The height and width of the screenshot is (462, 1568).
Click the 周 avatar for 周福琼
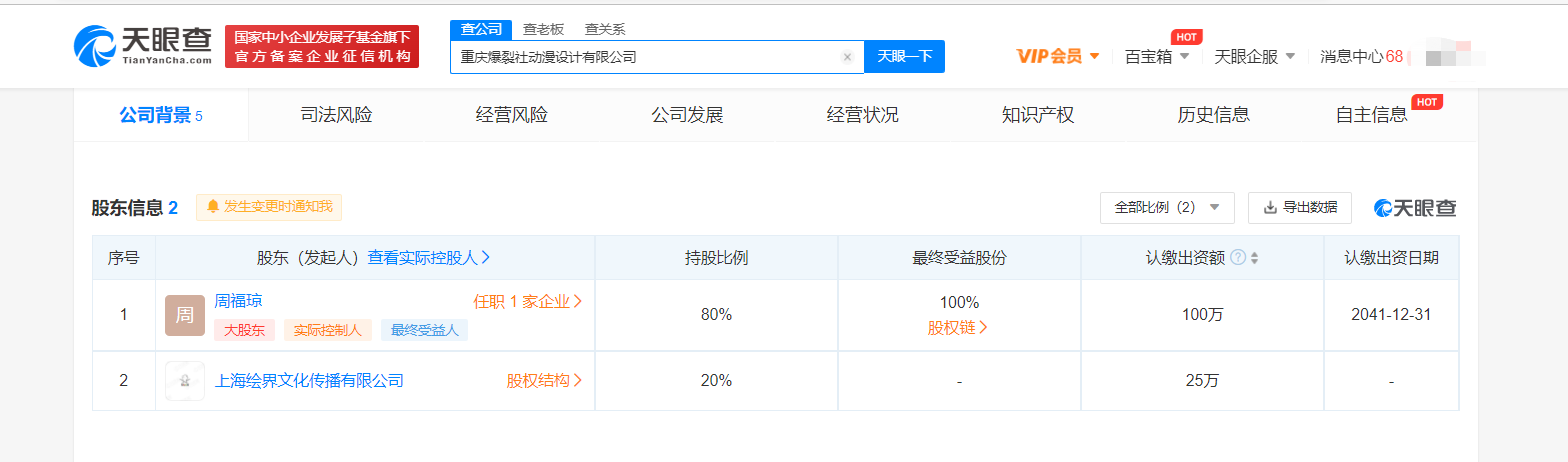coord(185,316)
